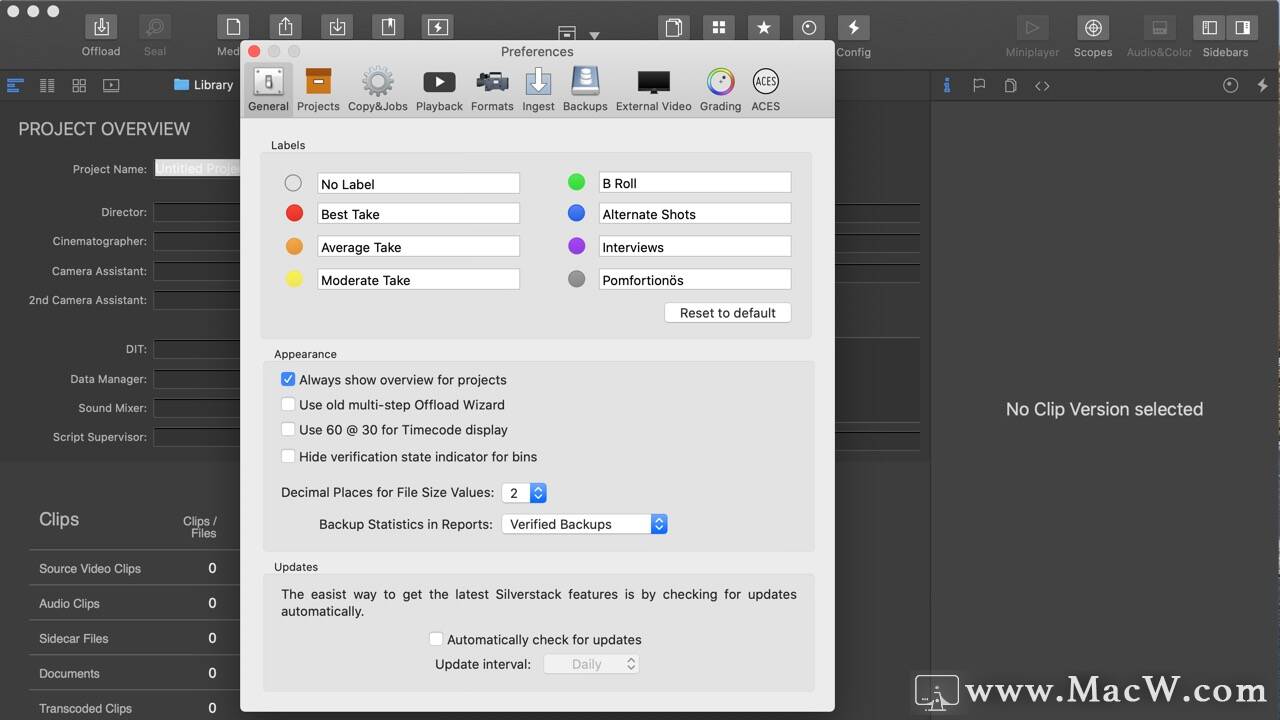Enable Use old multi-step Offload Wizard
The width and height of the screenshot is (1280, 720).
click(x=288, y=405)
